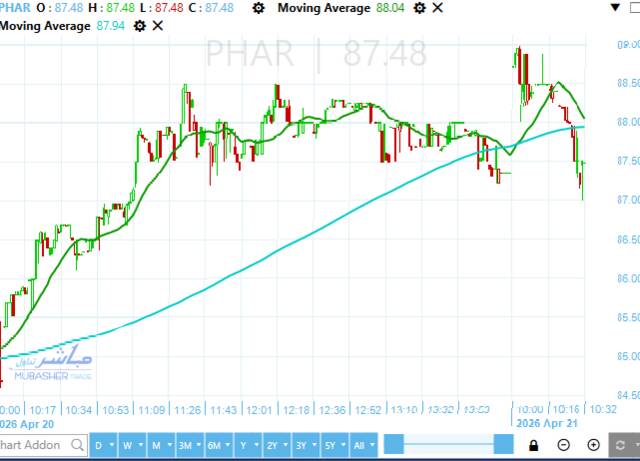Open cyan Moving Average 87.94 settings gear

[x=140, y=26]
